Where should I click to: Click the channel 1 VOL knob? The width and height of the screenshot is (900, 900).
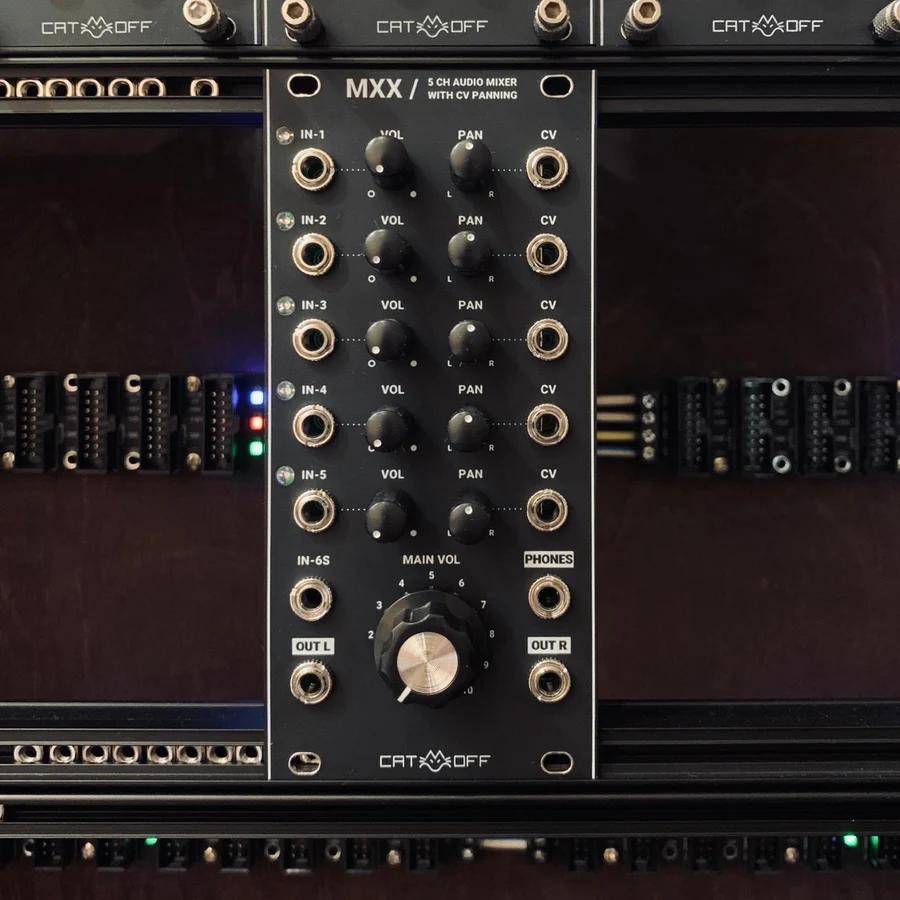click(387, 161)
